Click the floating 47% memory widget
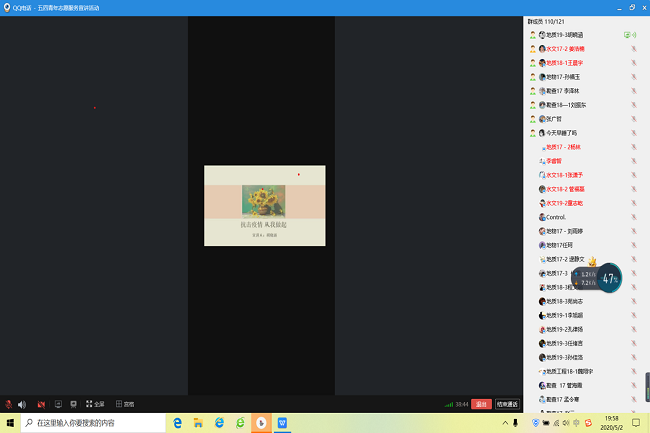Viewport: 650px width, 433px height. coord(609,278)
